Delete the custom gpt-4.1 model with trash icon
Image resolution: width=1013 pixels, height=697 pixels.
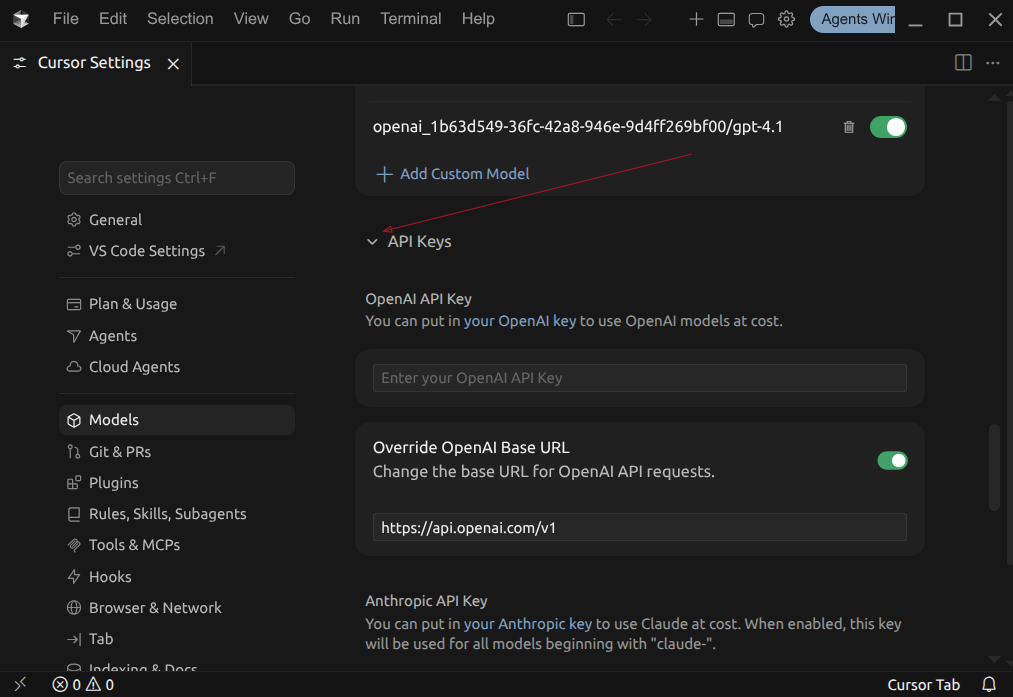coord(849,127)
